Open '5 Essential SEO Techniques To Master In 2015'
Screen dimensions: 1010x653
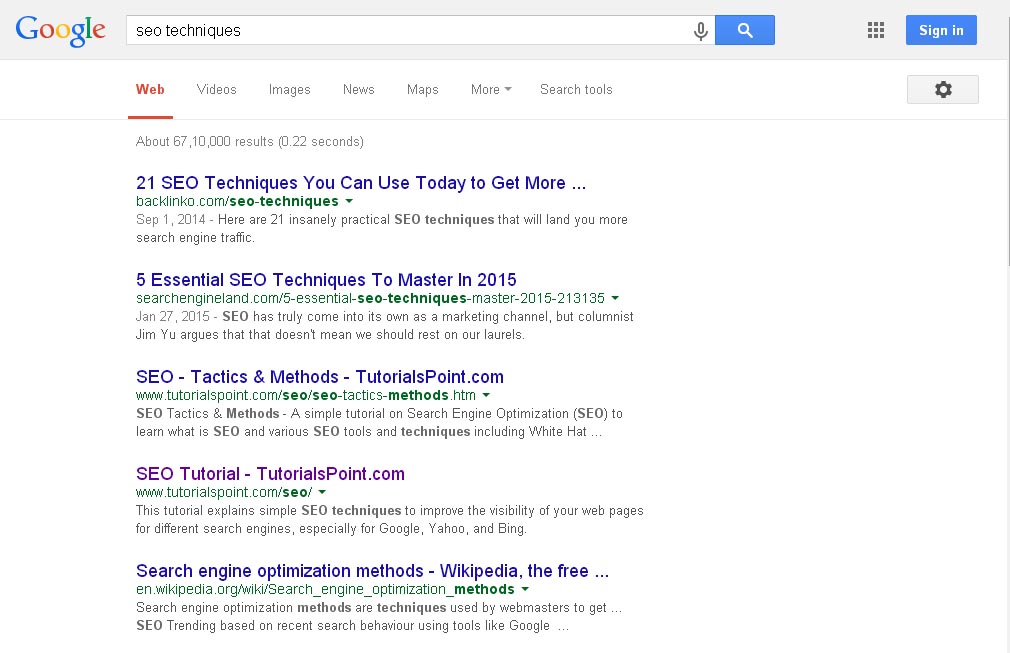tap(326, 279)
